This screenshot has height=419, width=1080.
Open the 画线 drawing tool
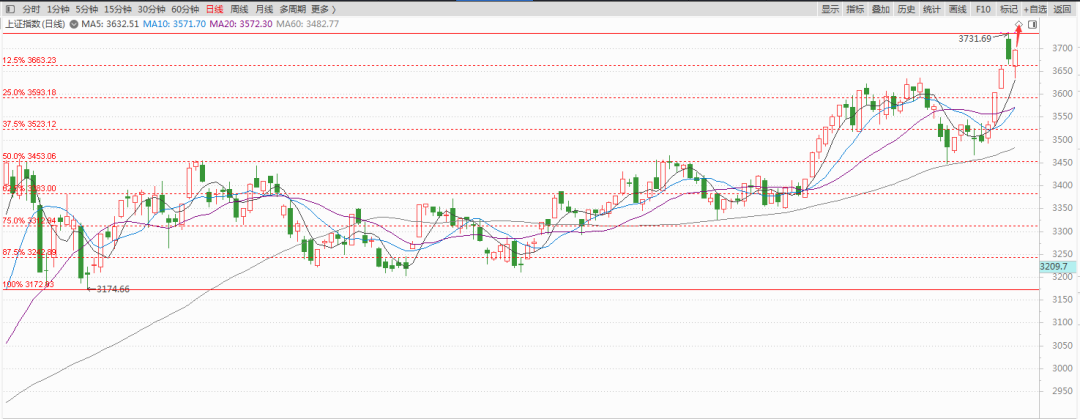957,9
